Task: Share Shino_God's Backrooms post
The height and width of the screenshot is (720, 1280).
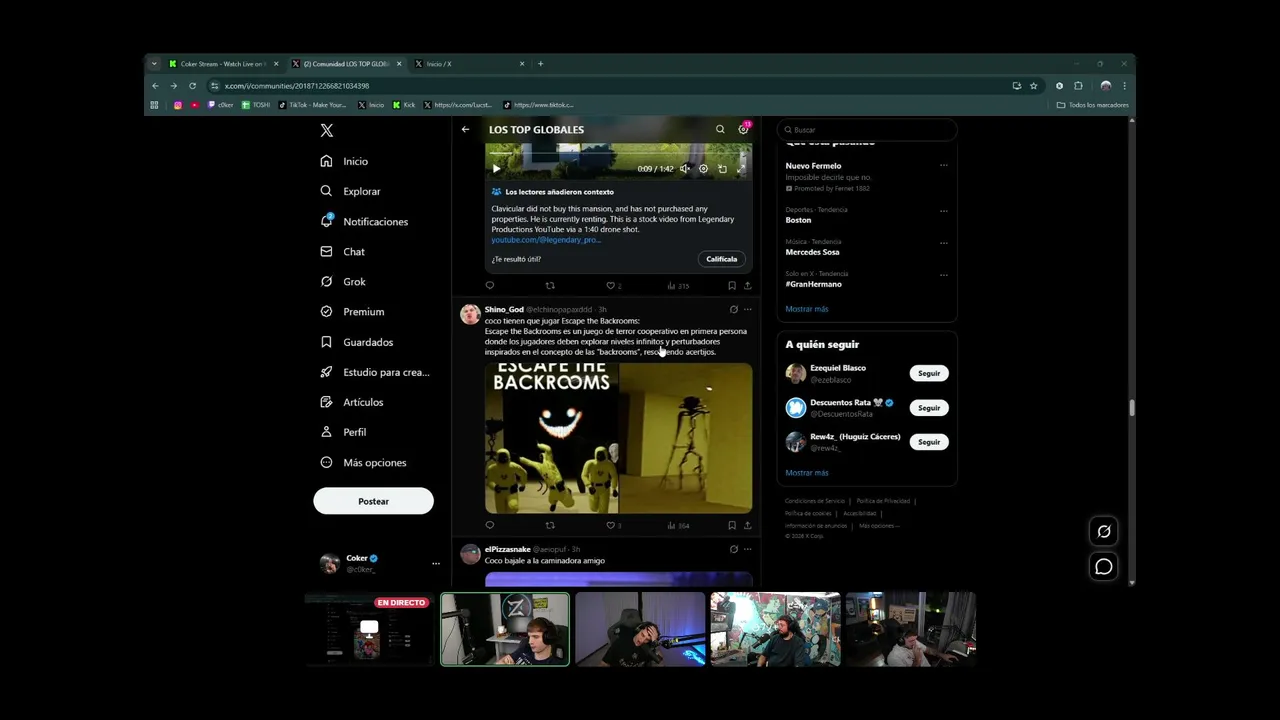Action: [747, 525]
